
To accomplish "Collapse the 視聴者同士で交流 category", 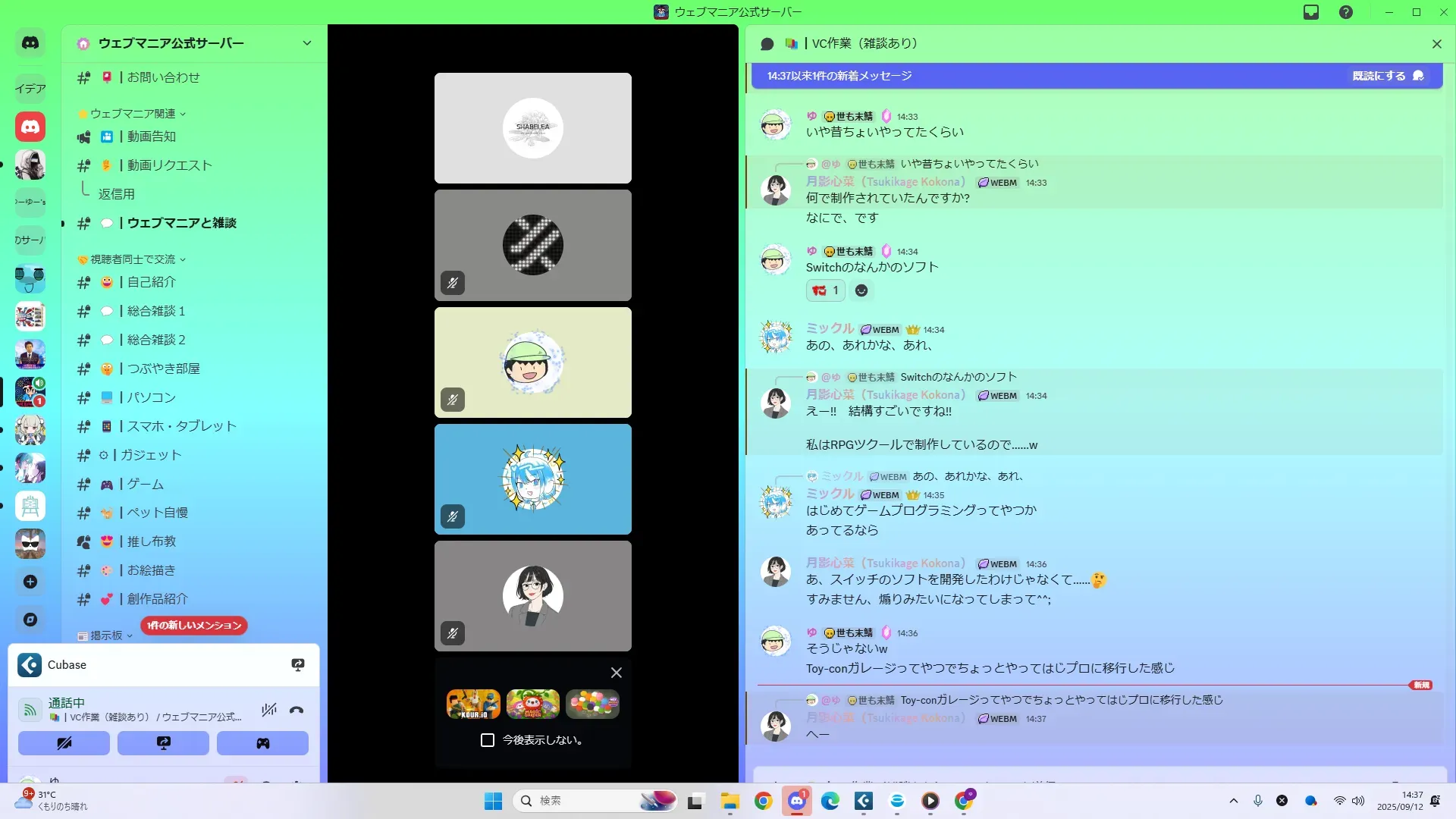I will click(133, 259).
